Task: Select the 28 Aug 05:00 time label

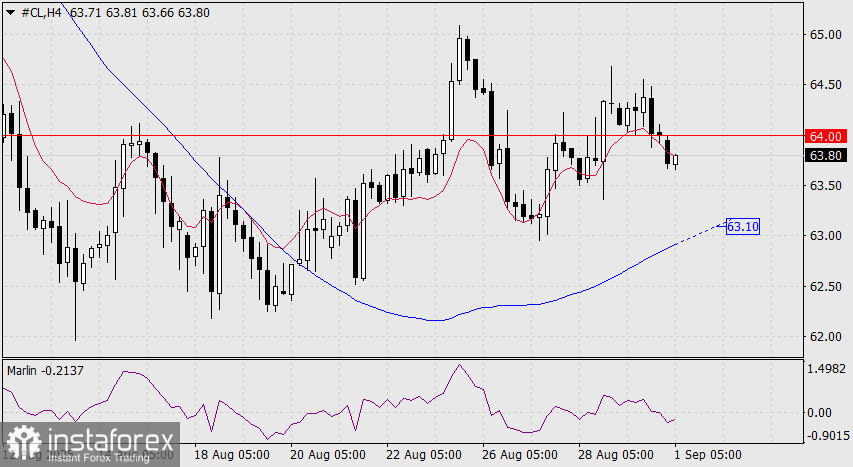Action: tap(616, 454)
